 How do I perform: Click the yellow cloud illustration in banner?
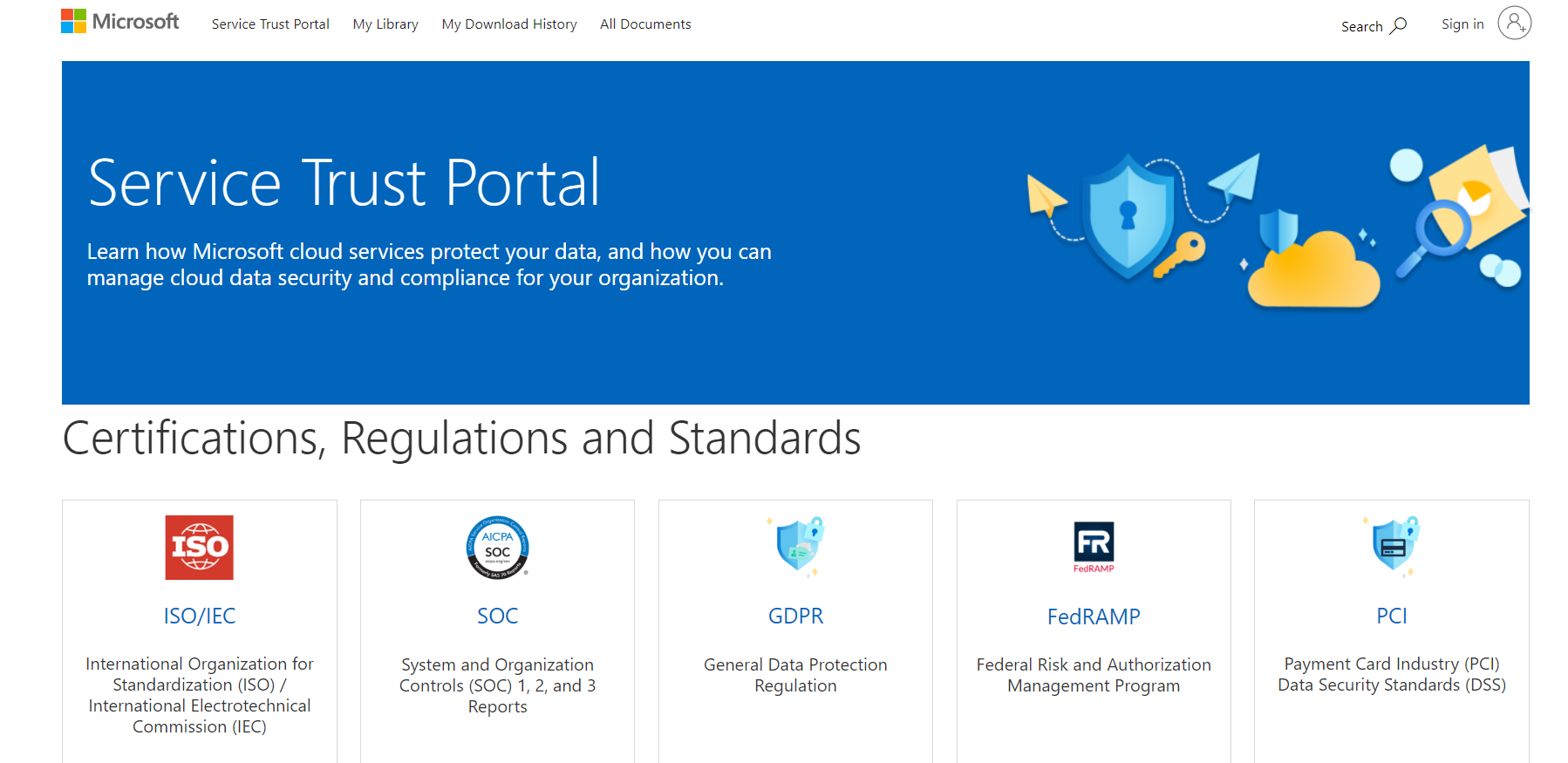(x=1313, y=270)
